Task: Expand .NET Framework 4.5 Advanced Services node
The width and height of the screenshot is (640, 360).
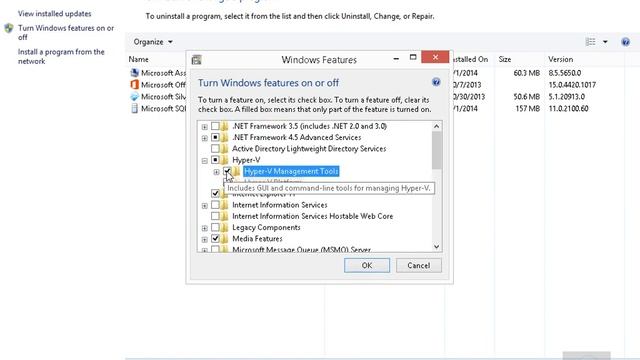Action: 204,138
